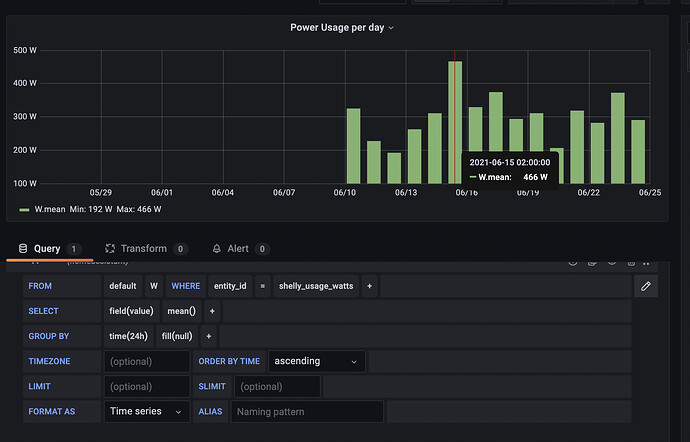Click the FROM keyword label
This screenshot has width=690, height=442.
40,286
